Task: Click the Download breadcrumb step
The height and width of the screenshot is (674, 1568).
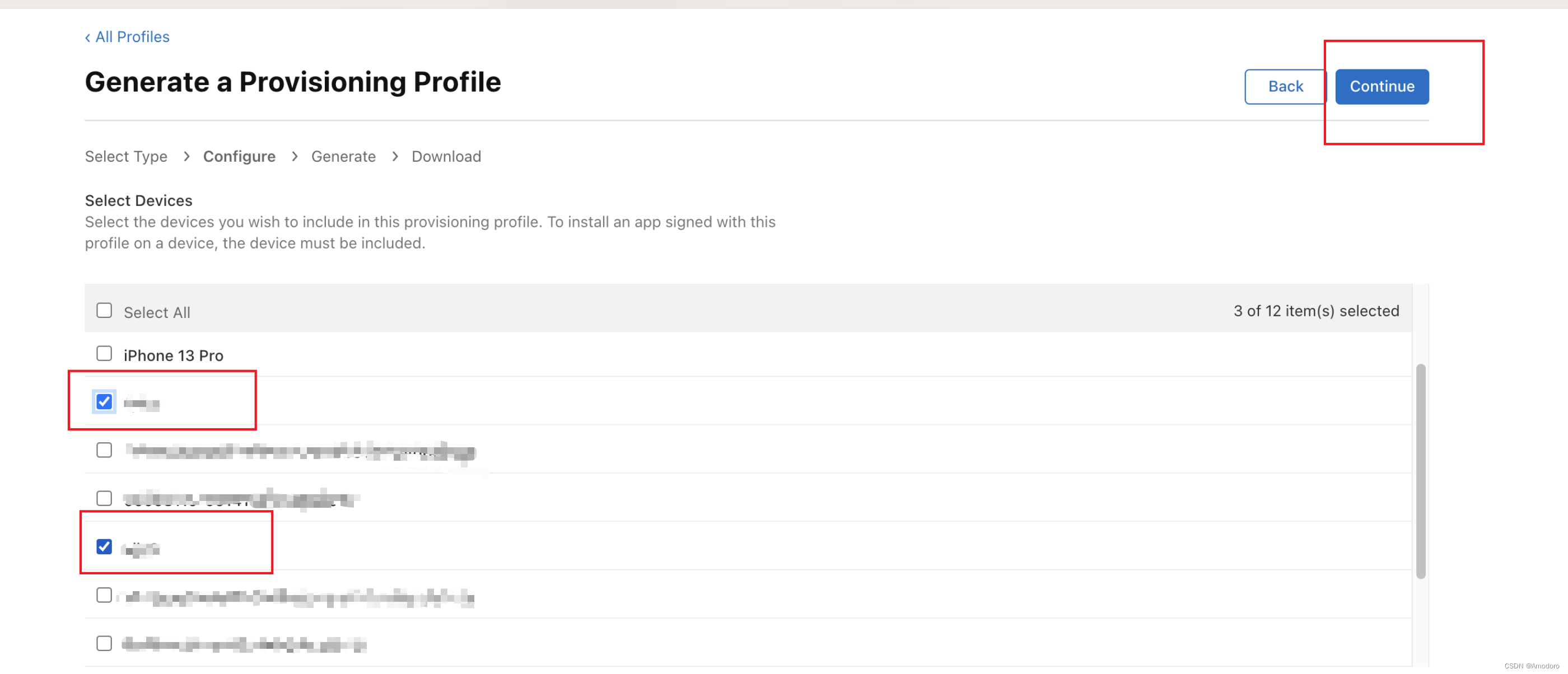Action: (446, 156)
